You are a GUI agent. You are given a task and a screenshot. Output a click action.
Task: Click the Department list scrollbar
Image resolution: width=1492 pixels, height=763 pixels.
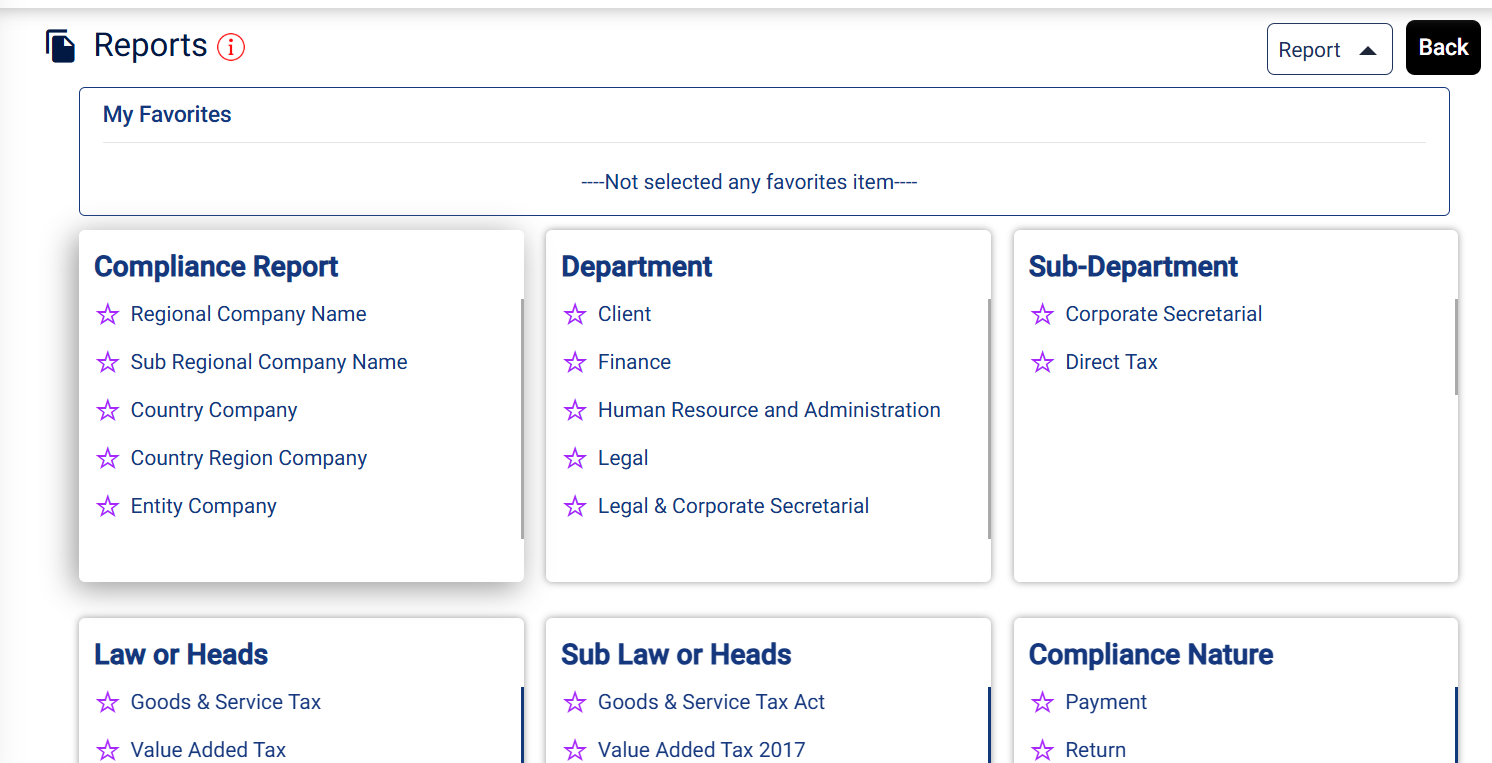989,420
